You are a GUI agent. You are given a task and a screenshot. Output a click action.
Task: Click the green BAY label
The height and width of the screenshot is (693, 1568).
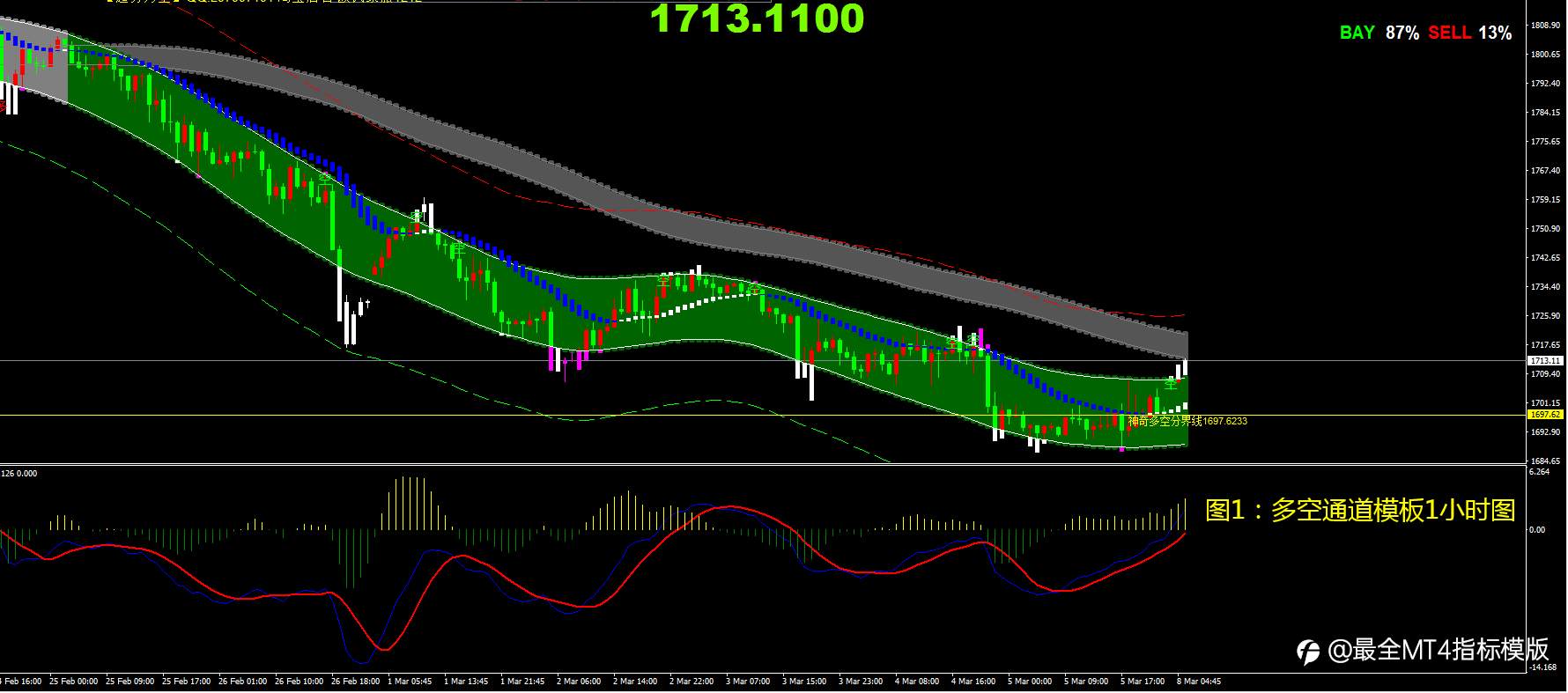(x=1357, y=33)
